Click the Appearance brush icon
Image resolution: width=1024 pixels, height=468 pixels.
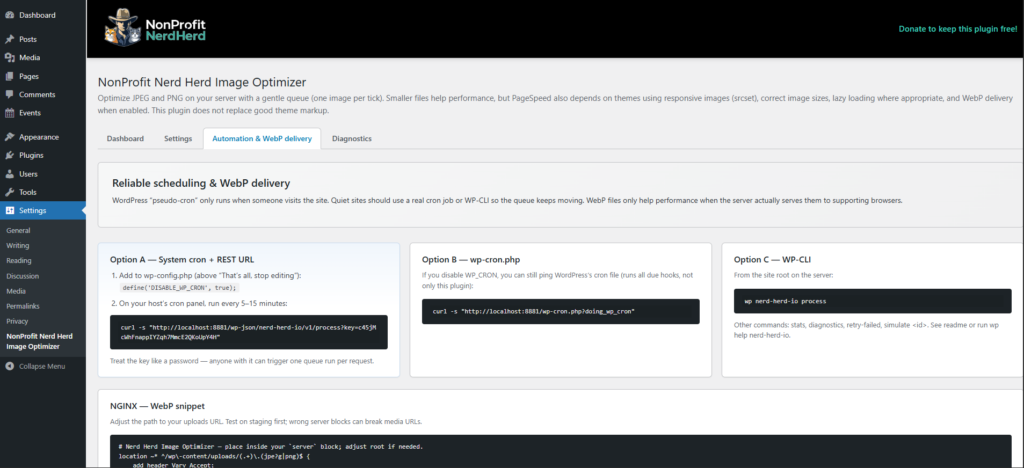coord(9,137)
